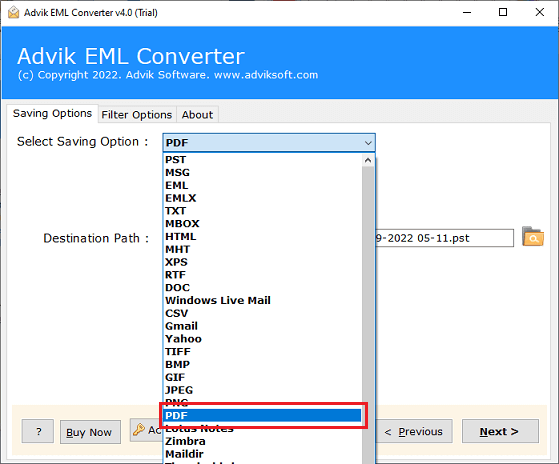This screenshot has height=464, width=559.
Task: Pick TXT as the saving format
Action: point(262,211)
